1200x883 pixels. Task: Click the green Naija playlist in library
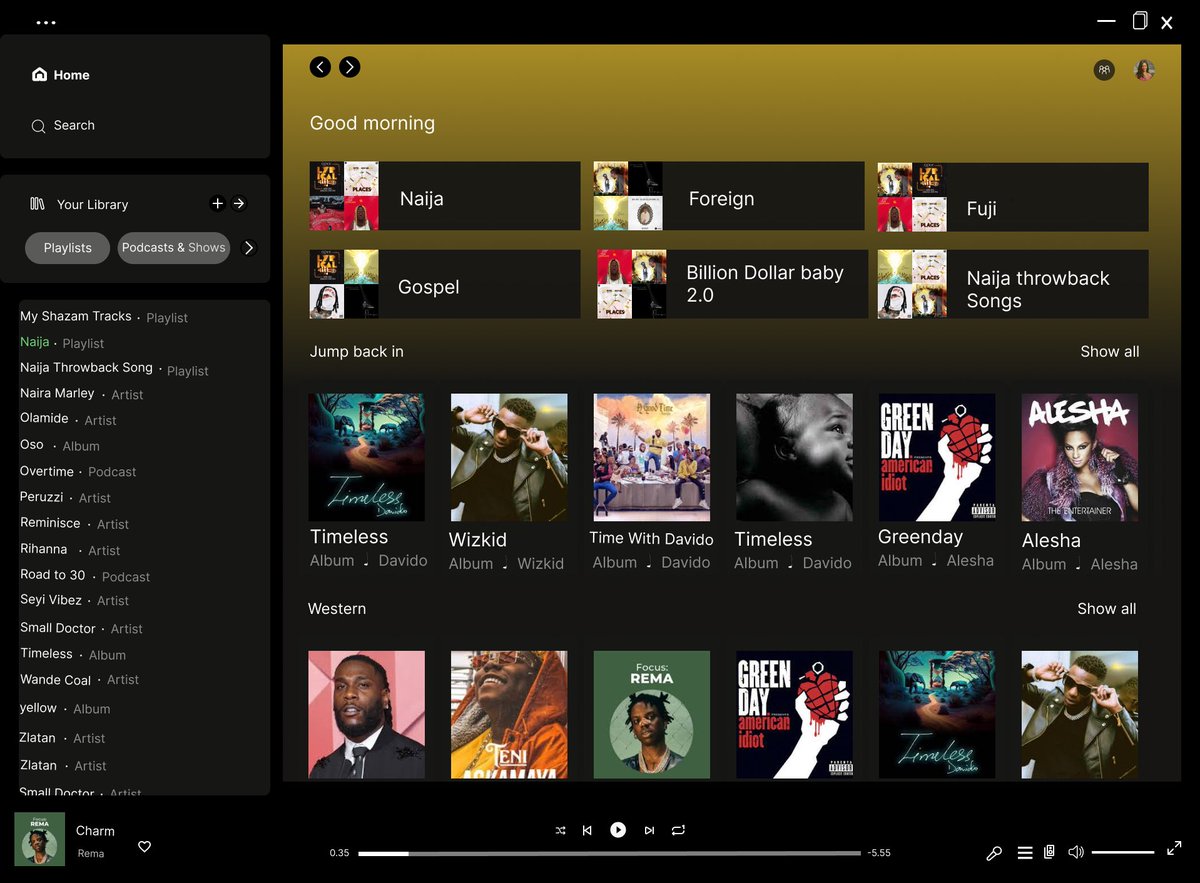tap(62, 343)
